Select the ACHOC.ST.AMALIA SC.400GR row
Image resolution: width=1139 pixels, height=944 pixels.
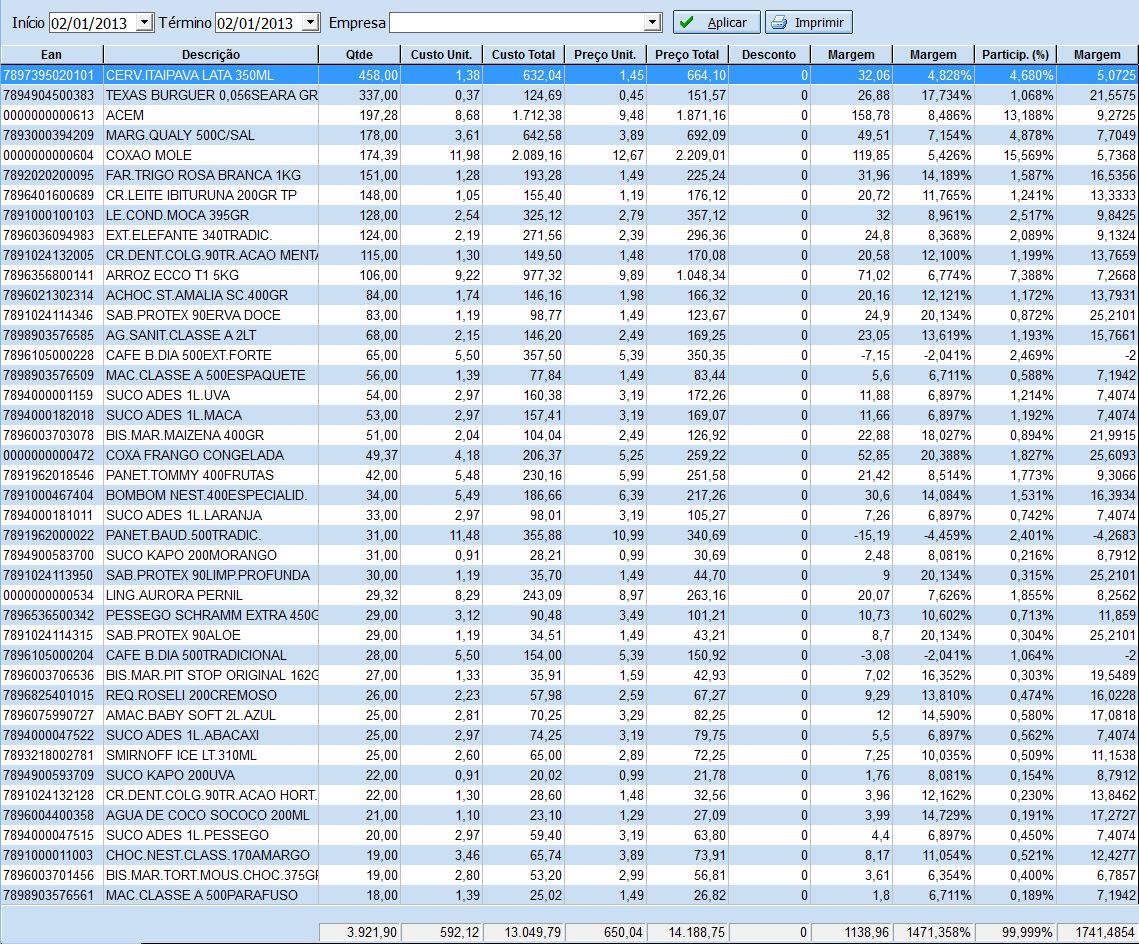pos(570,295)
